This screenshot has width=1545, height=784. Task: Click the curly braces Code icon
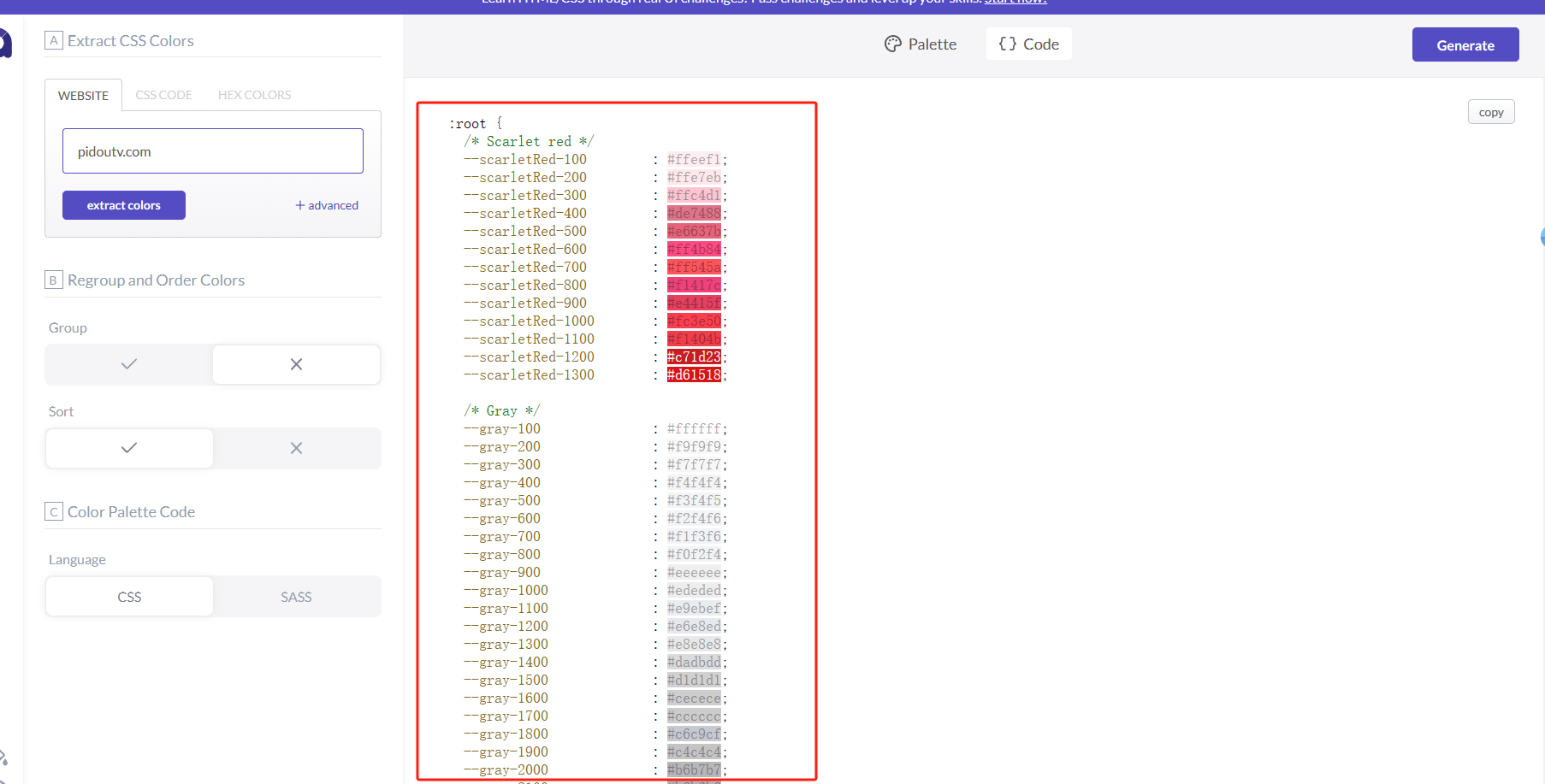tap(1008, 44)
